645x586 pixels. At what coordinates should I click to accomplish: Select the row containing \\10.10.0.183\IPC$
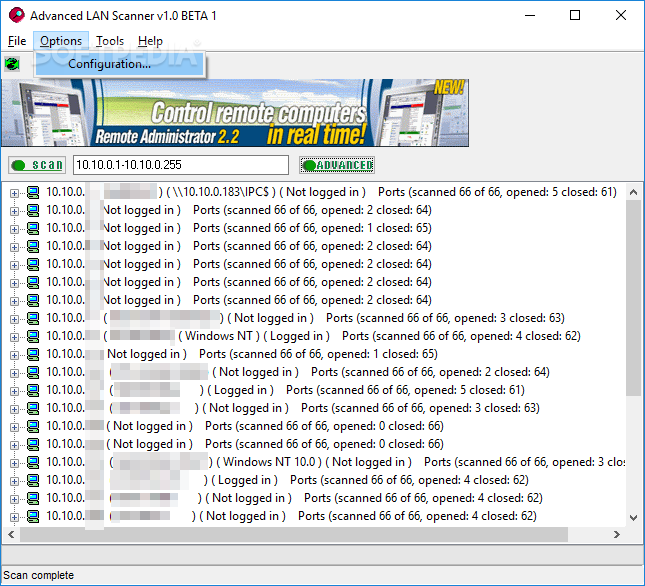click(331, 192)
